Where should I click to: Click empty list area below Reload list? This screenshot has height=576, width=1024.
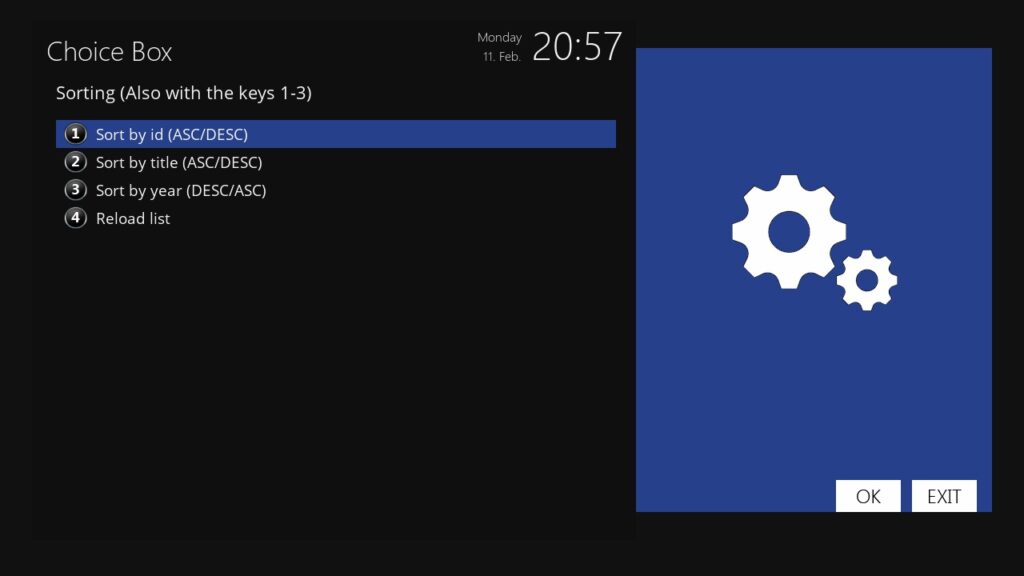(x=336, y=379)
